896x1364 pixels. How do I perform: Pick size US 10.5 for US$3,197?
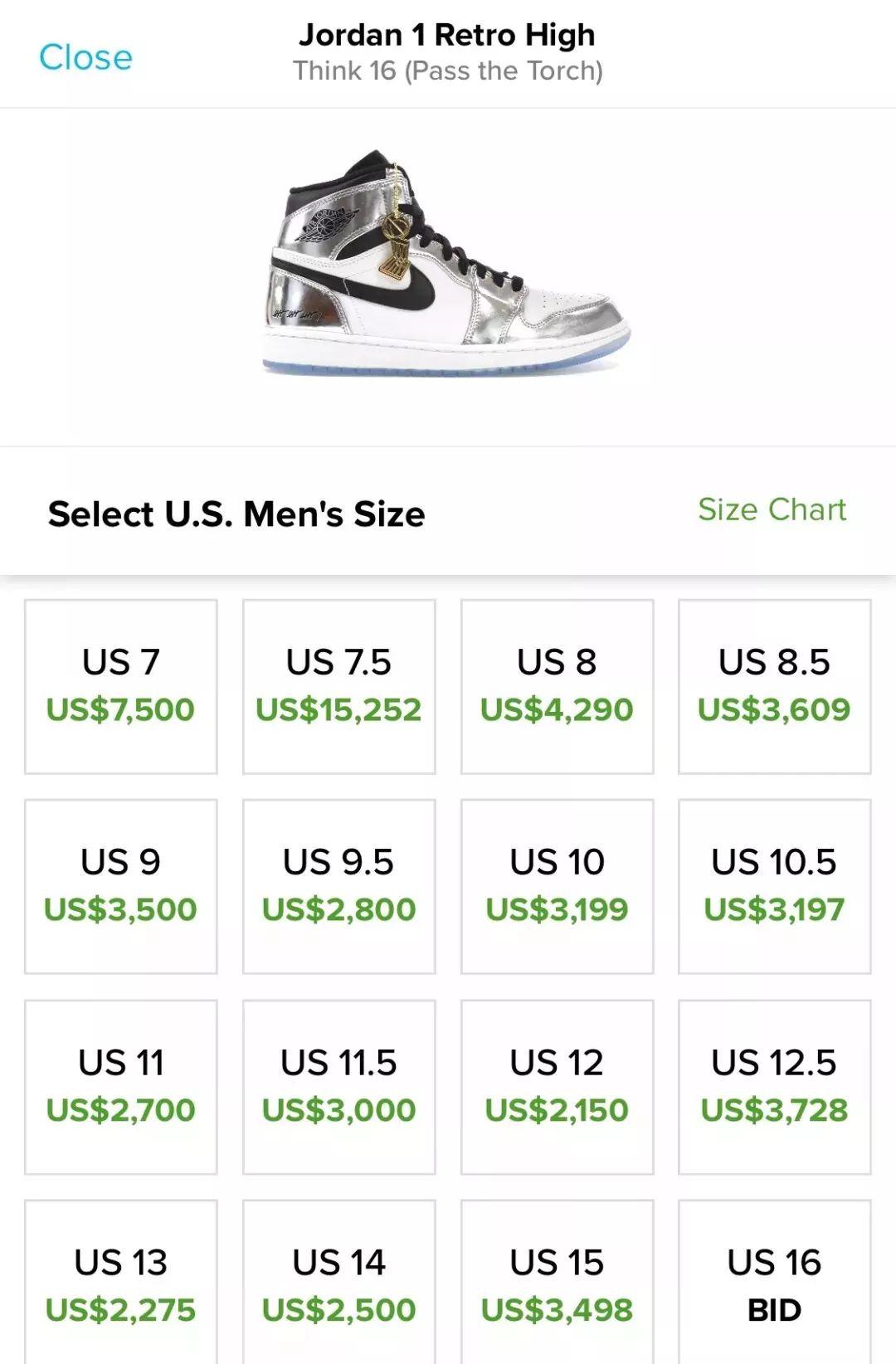tap(775, 887)
